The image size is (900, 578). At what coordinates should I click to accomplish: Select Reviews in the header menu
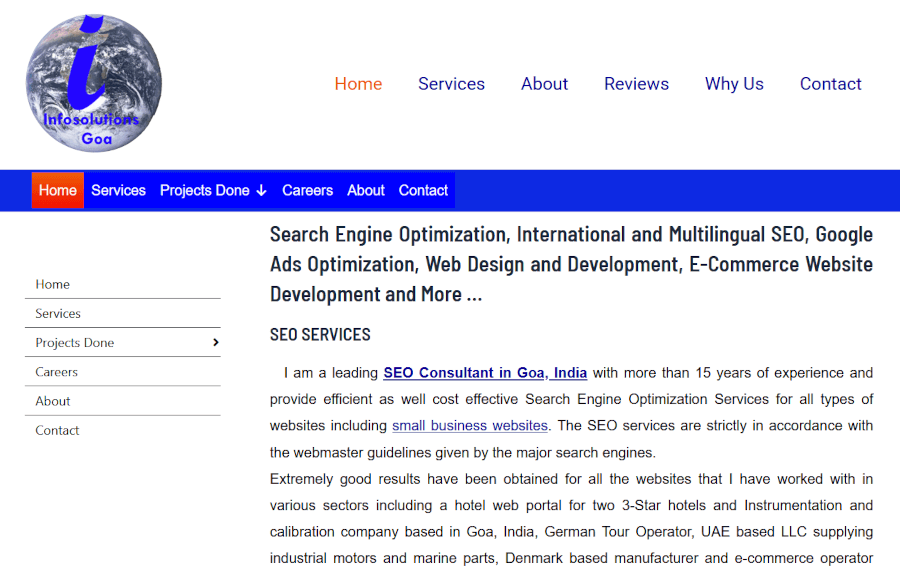point(636,84)
